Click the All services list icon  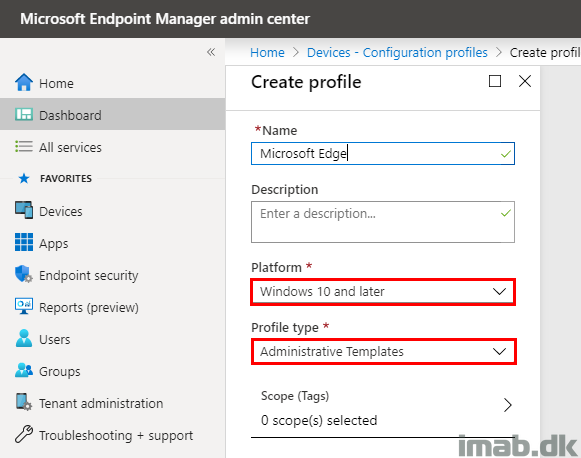24,146
